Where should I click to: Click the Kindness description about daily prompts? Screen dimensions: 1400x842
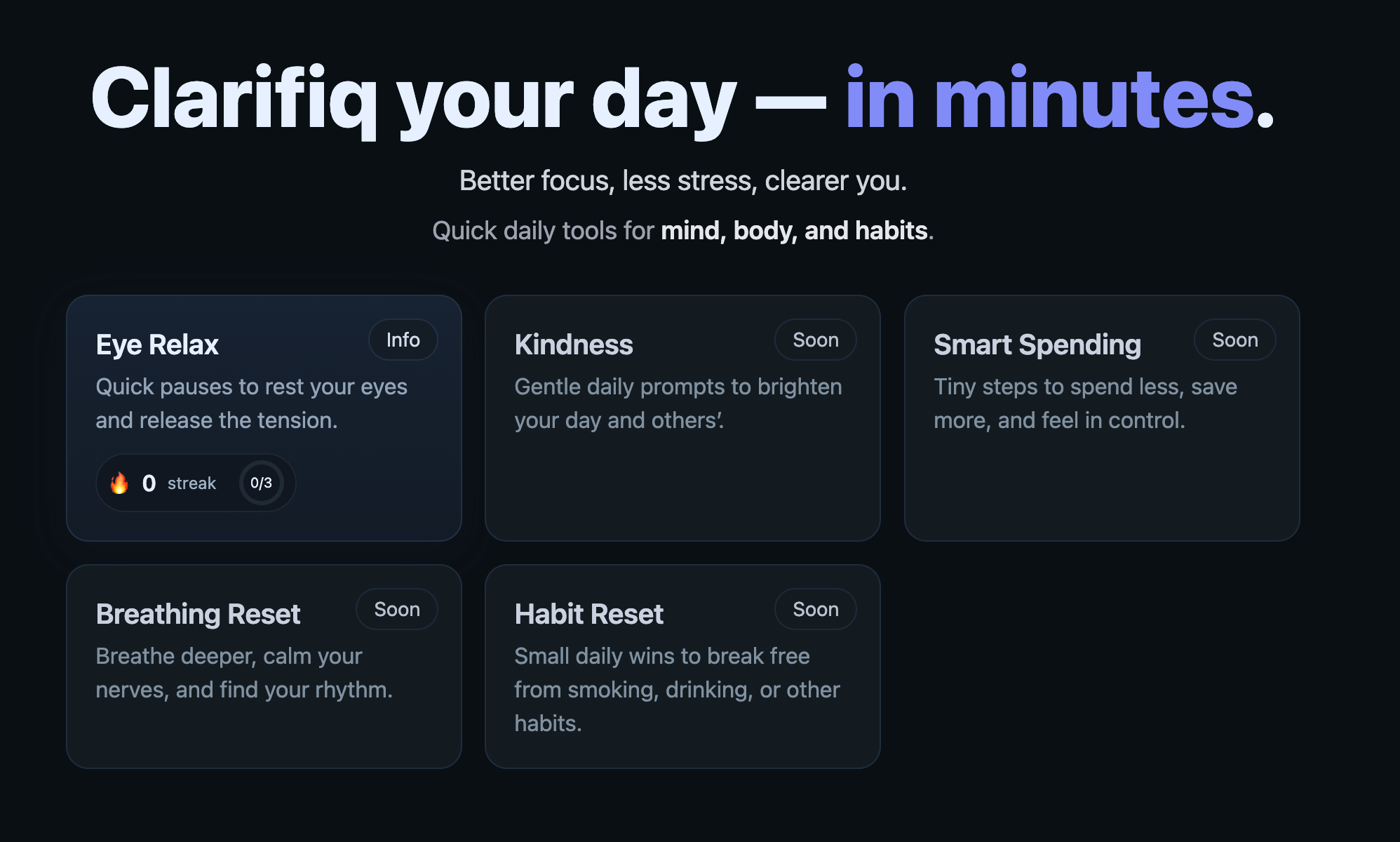[x=678, y=403]
